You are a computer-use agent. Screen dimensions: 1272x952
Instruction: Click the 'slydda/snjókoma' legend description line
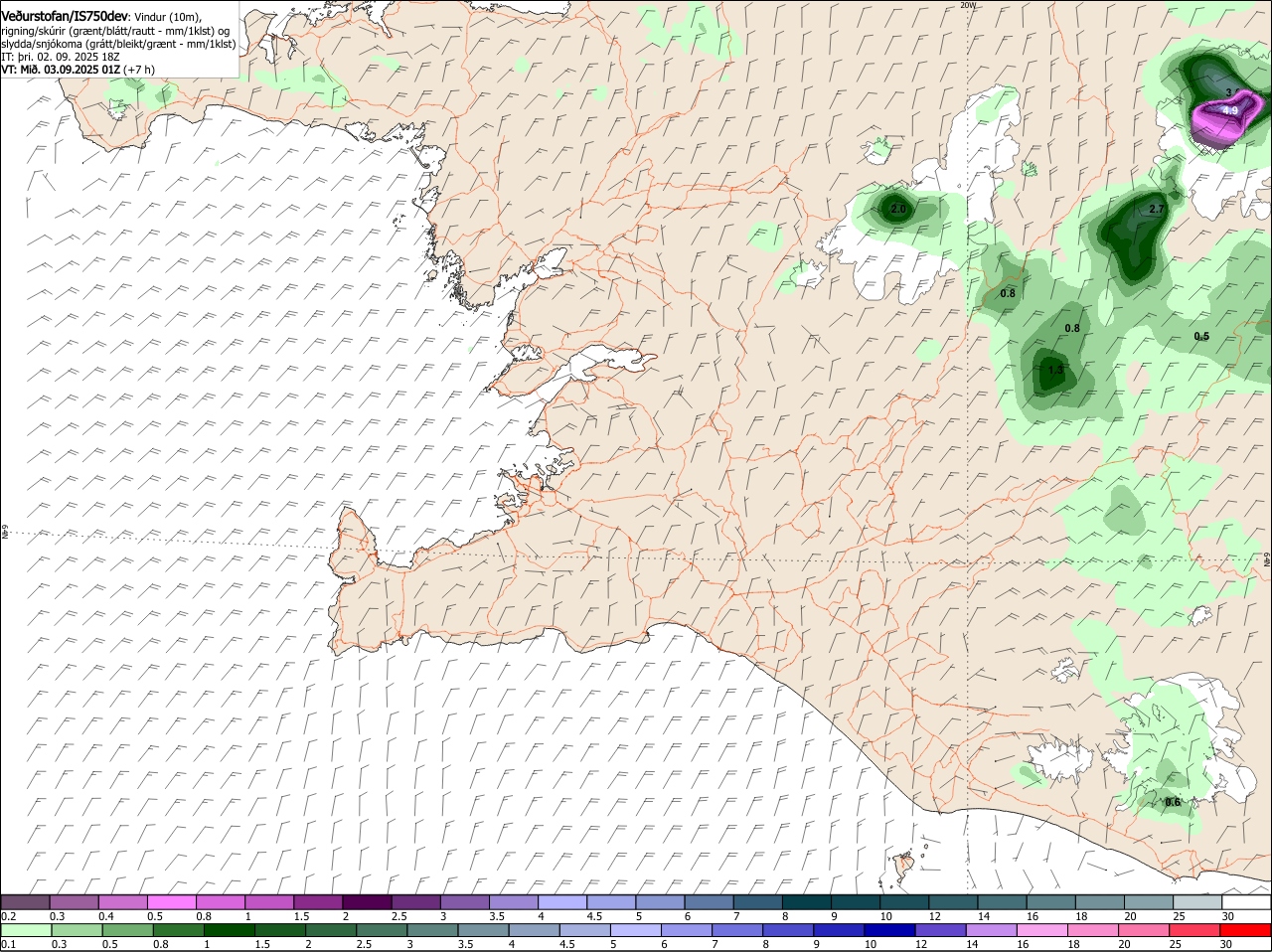(x=118, y=44)
